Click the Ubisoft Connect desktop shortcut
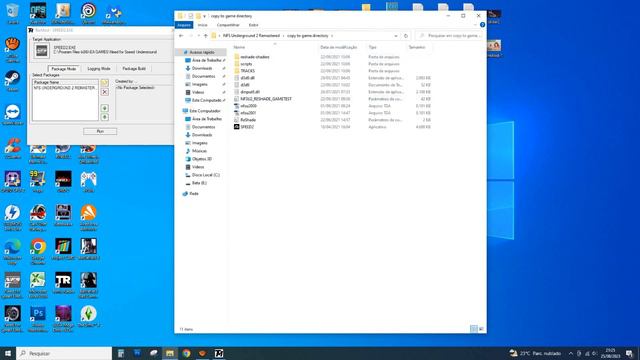The height and width of the screenshot is (360, 640). point(89,13)
